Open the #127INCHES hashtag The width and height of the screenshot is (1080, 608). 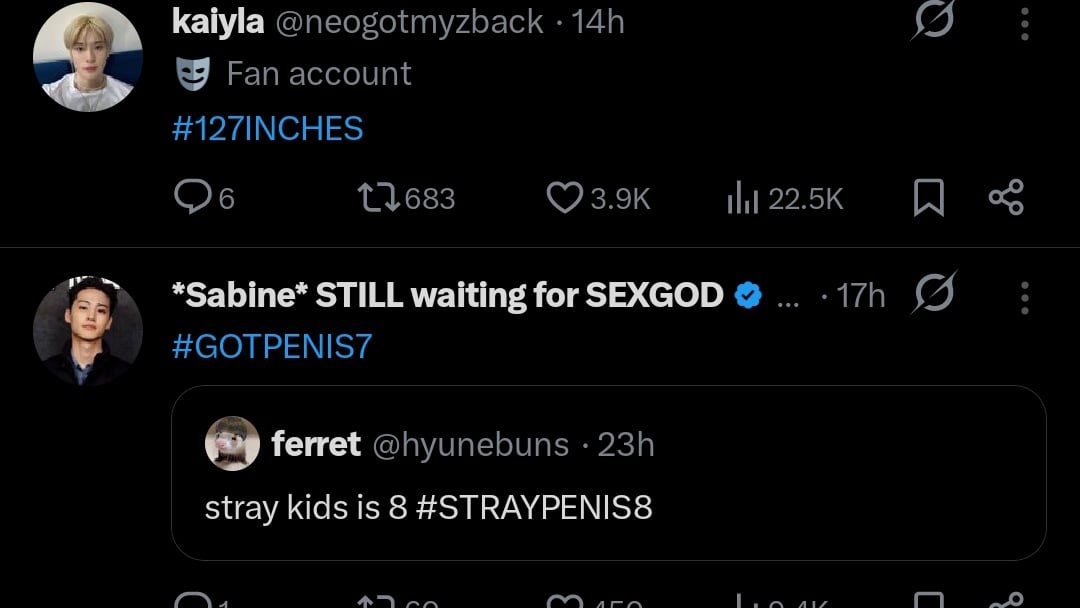coord(268,128)
